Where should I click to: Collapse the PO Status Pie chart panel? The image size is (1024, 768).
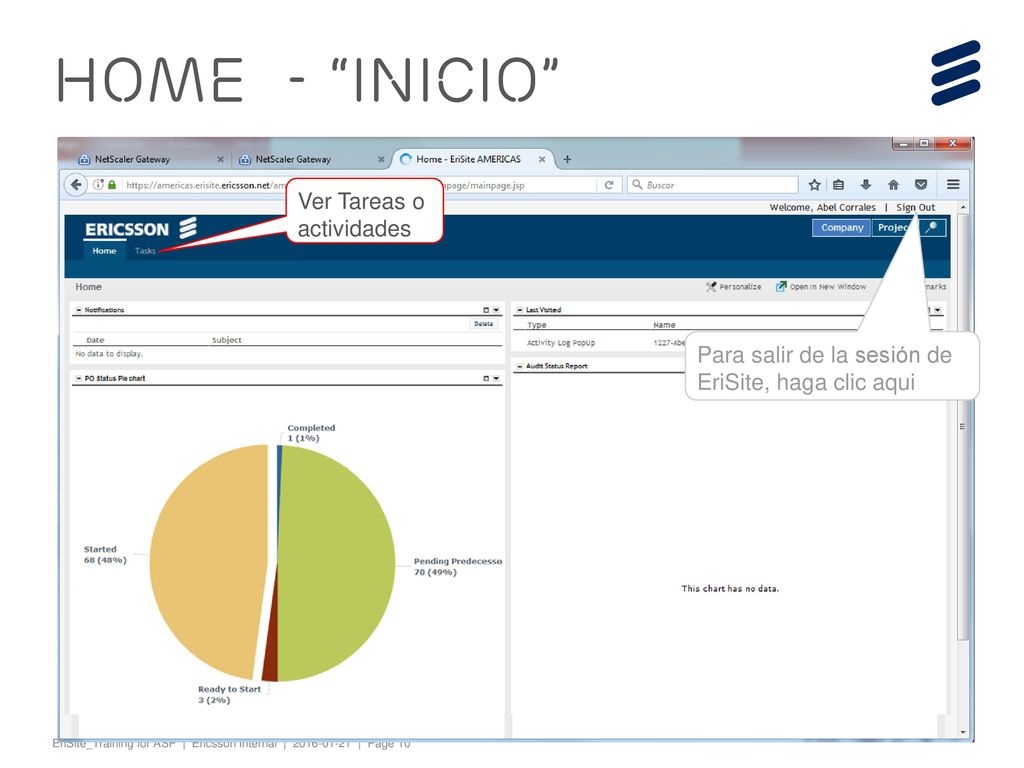(x=79, y=379)
